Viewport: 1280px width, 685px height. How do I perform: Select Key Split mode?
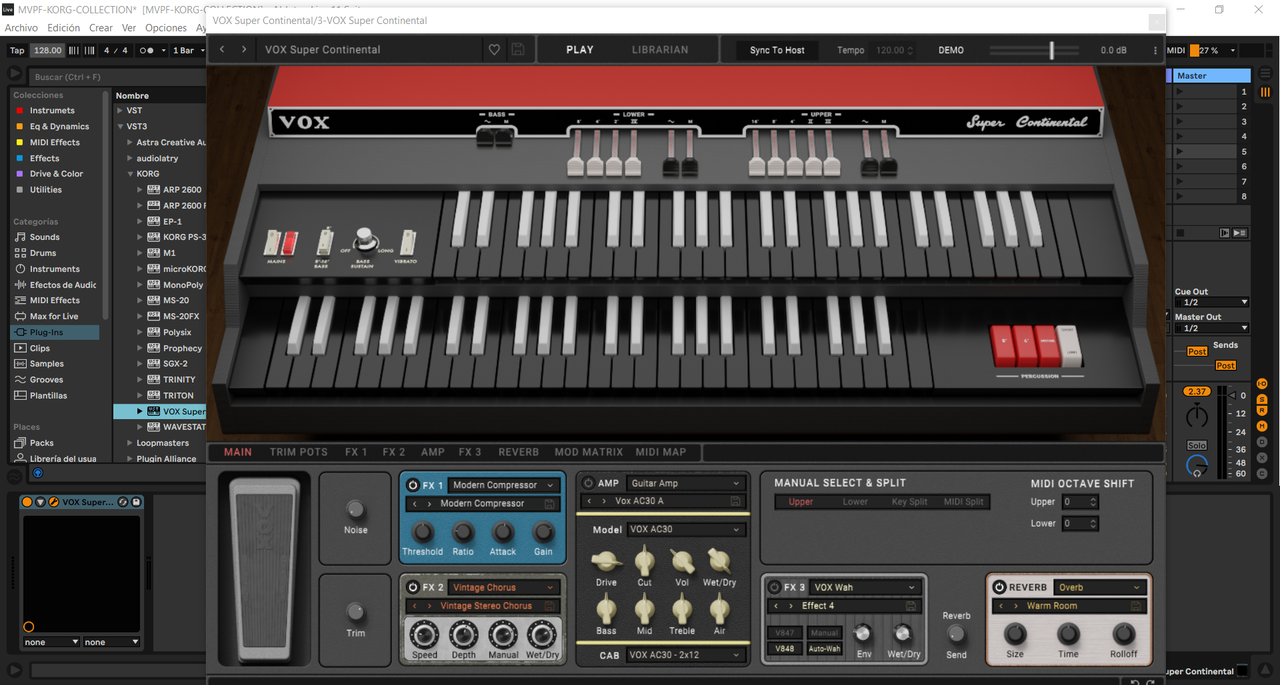[909, 502]
